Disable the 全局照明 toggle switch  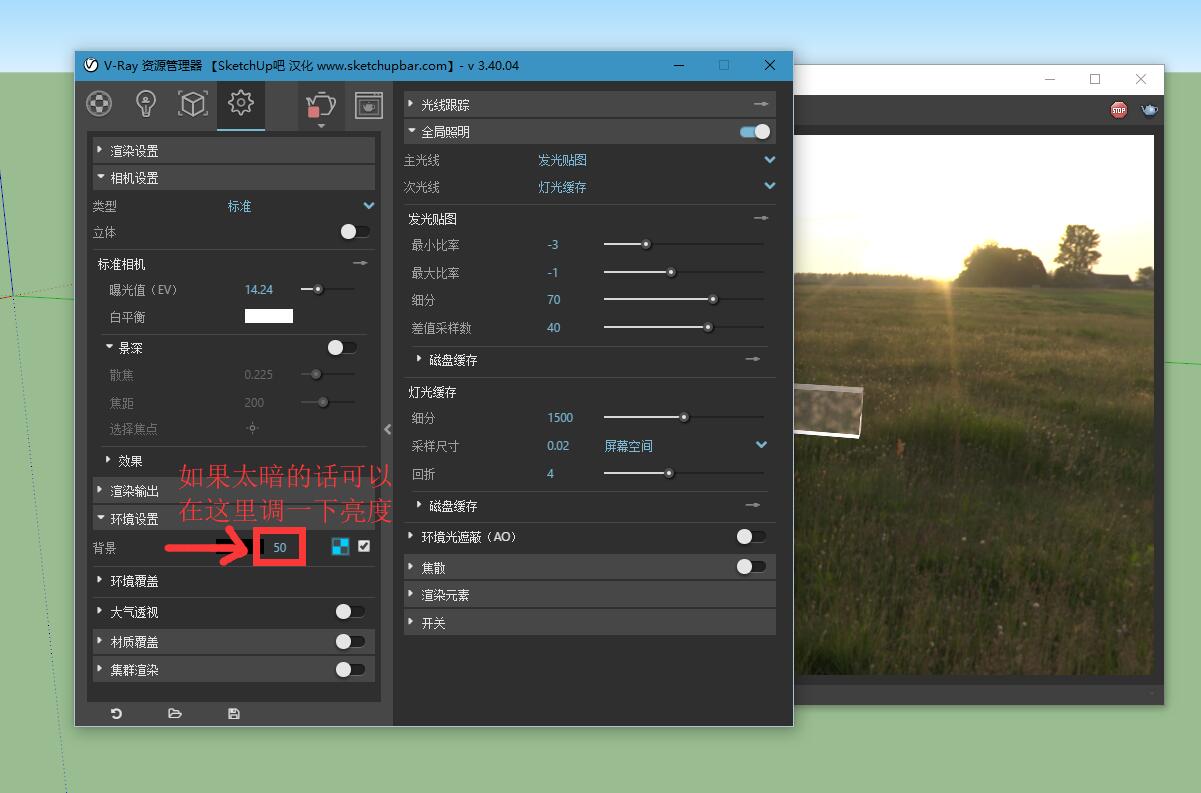tap(755, 132)
